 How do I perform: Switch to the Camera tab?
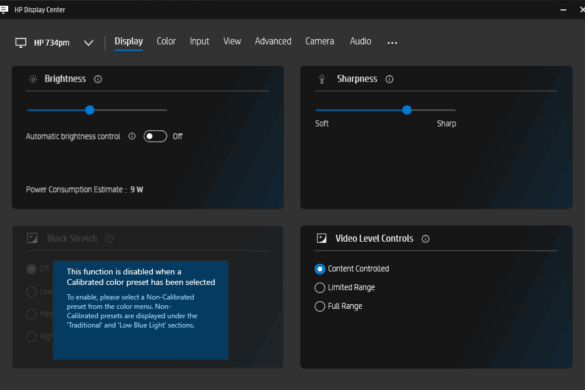(x=320, y=41)
